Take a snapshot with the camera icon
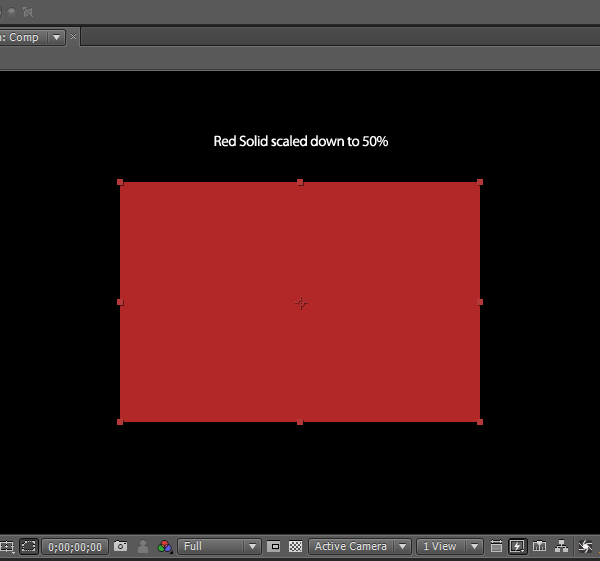The width and height of the screenshot is (600, 561). pyautogui.click(x=121, y=546)
